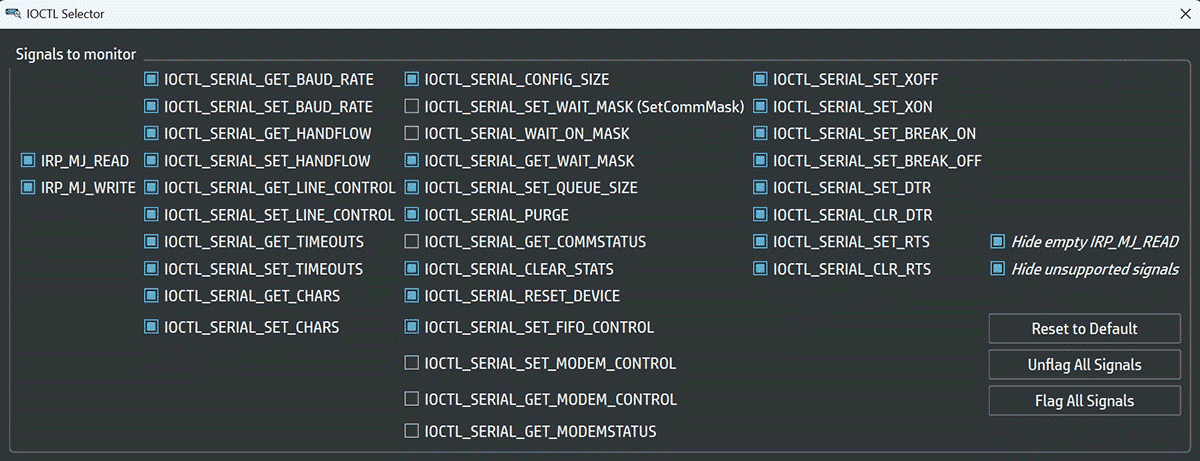This screenshot has width=1200, height=461.
Task: Toggle IOCTL_SERIAL_SET_TIMEOUTS checkbox
Action: point(152,269)
